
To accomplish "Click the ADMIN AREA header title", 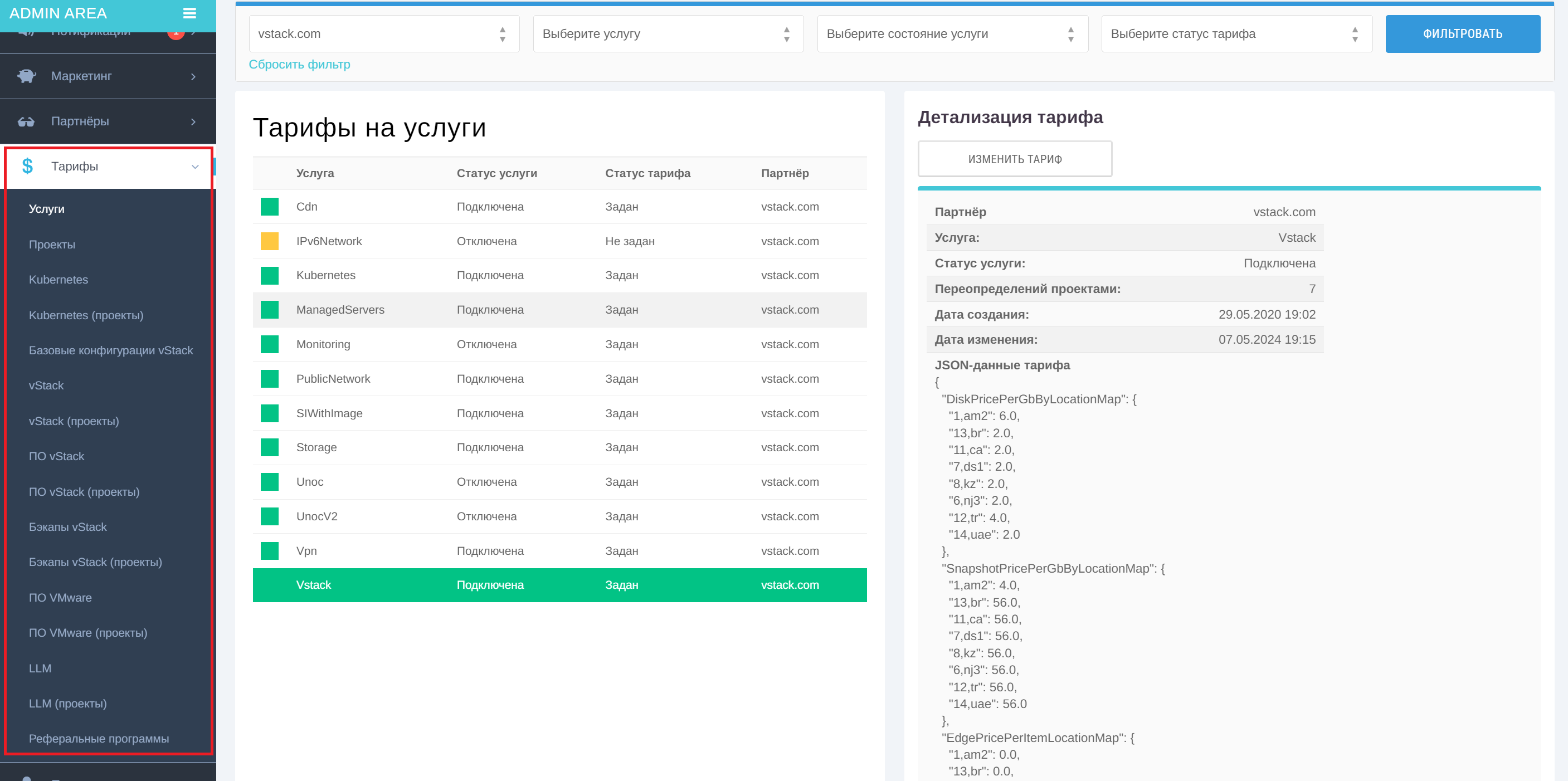I will coord(59,13).
